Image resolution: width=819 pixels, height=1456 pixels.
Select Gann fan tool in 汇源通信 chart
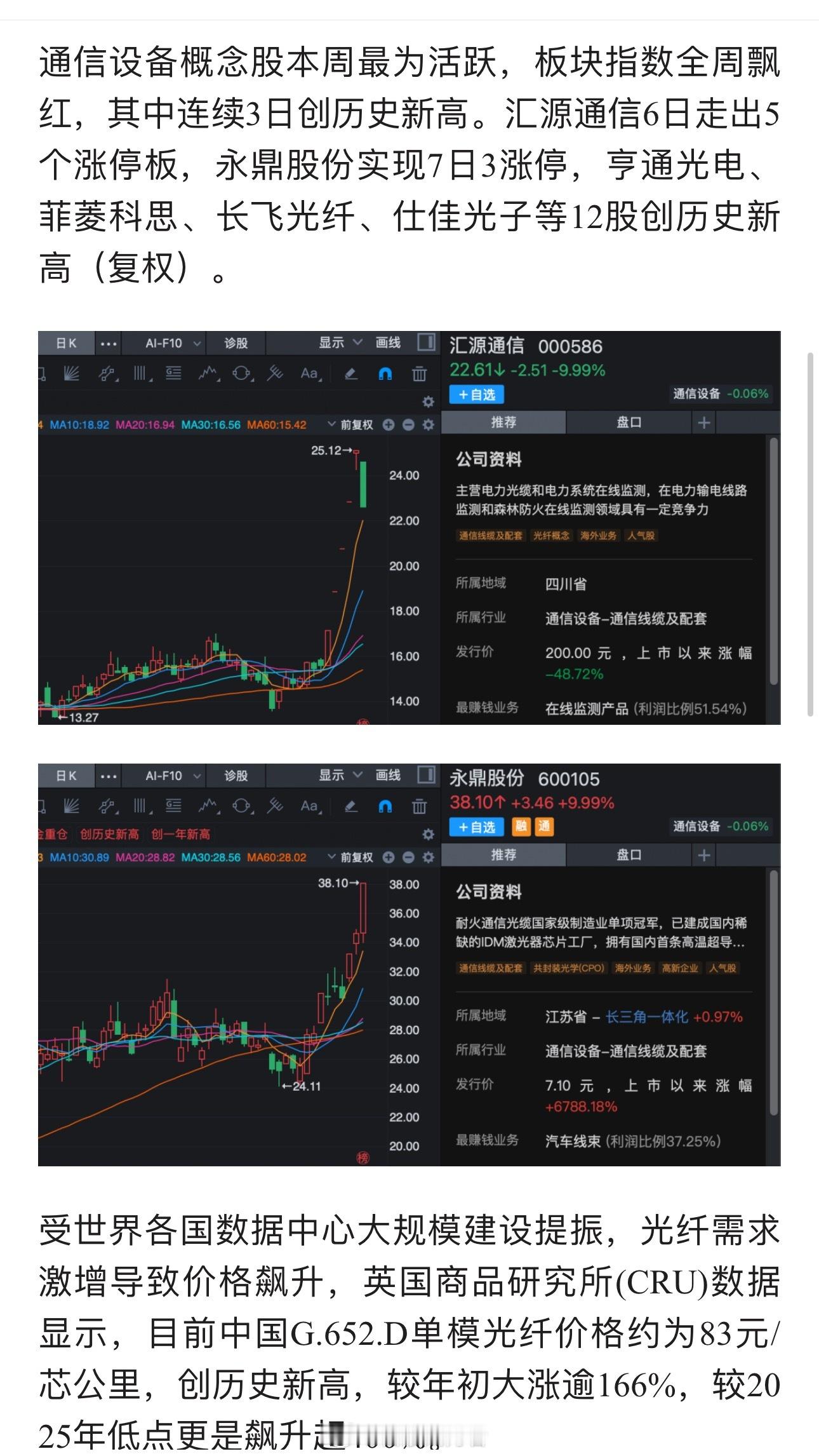[x=72, y=374]
